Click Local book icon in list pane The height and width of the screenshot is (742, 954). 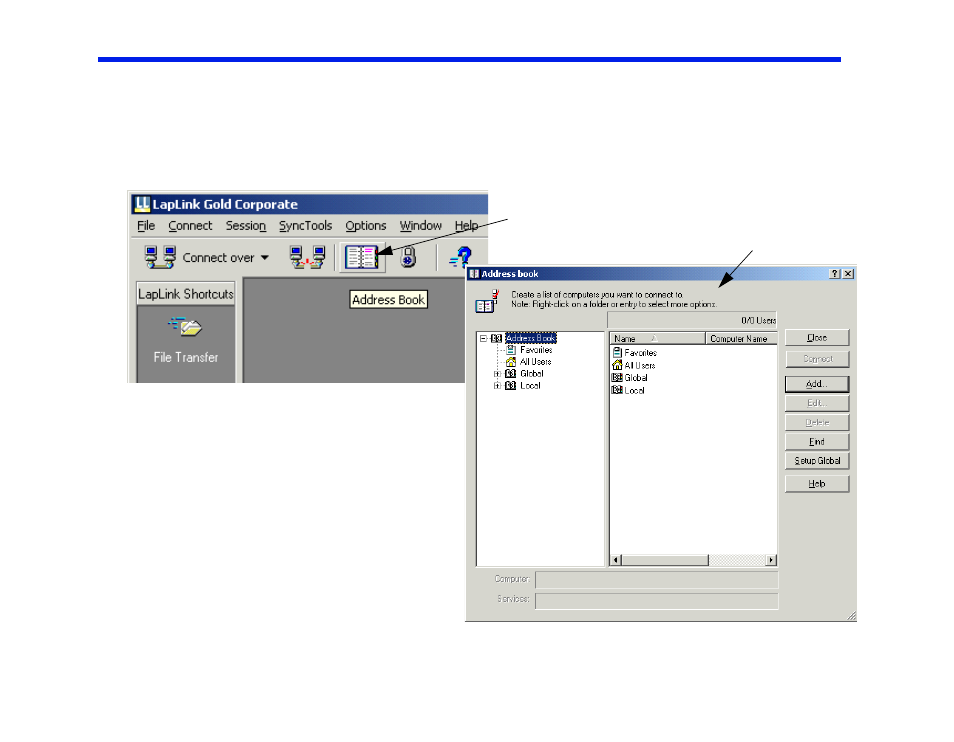pyautogui.click(x=617, y=390)
